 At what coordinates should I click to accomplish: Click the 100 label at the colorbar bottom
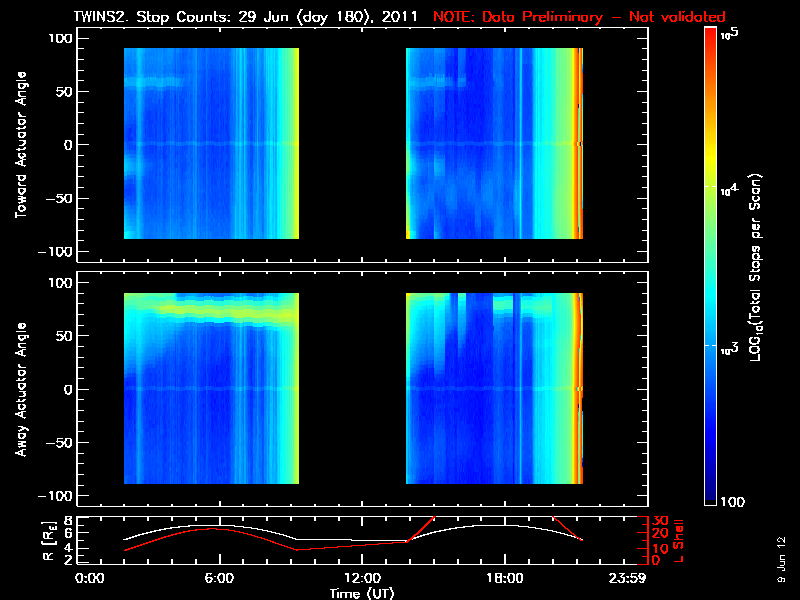(x=733, y=502)
